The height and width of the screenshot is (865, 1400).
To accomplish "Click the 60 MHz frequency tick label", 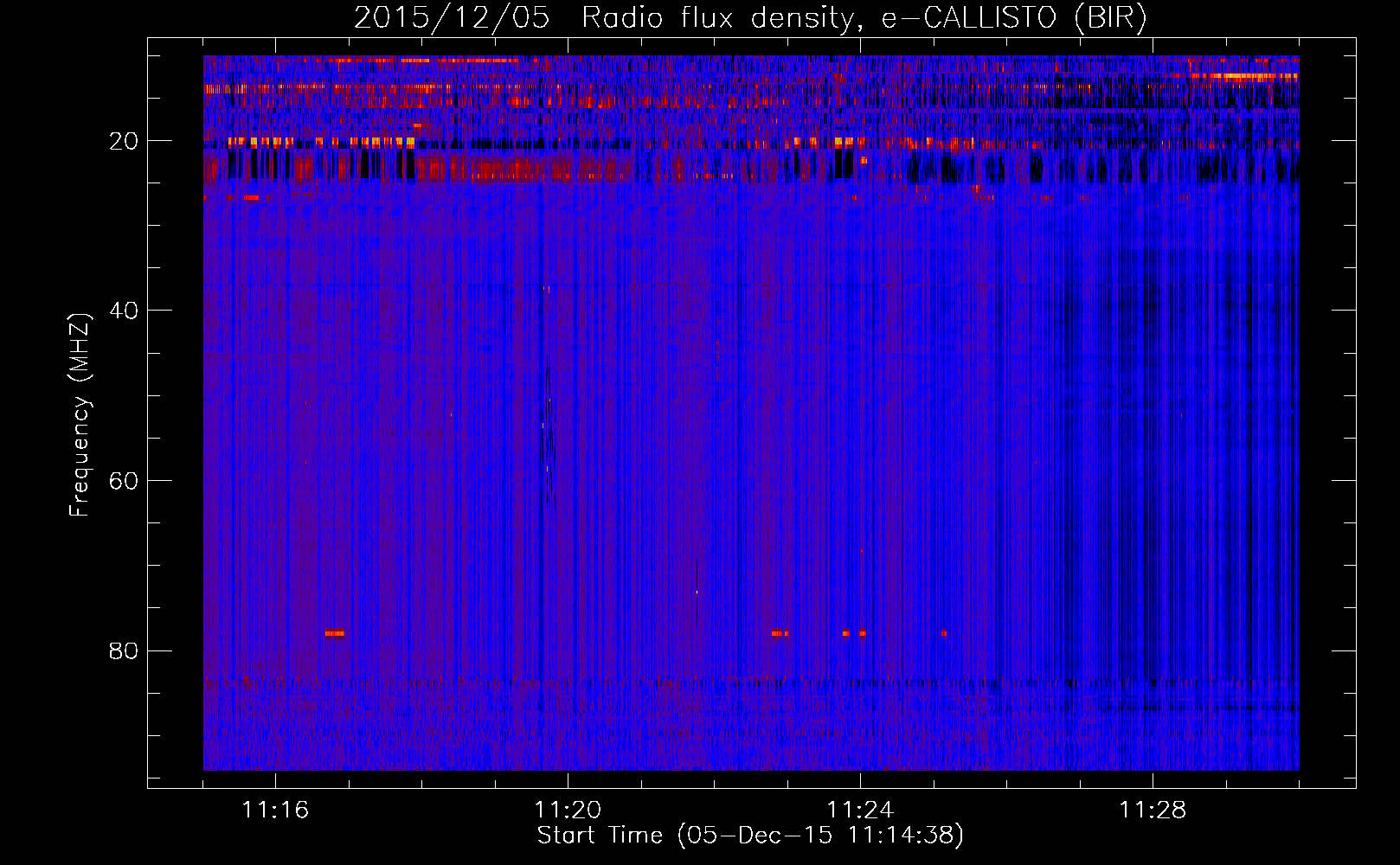I will point(125,481).
